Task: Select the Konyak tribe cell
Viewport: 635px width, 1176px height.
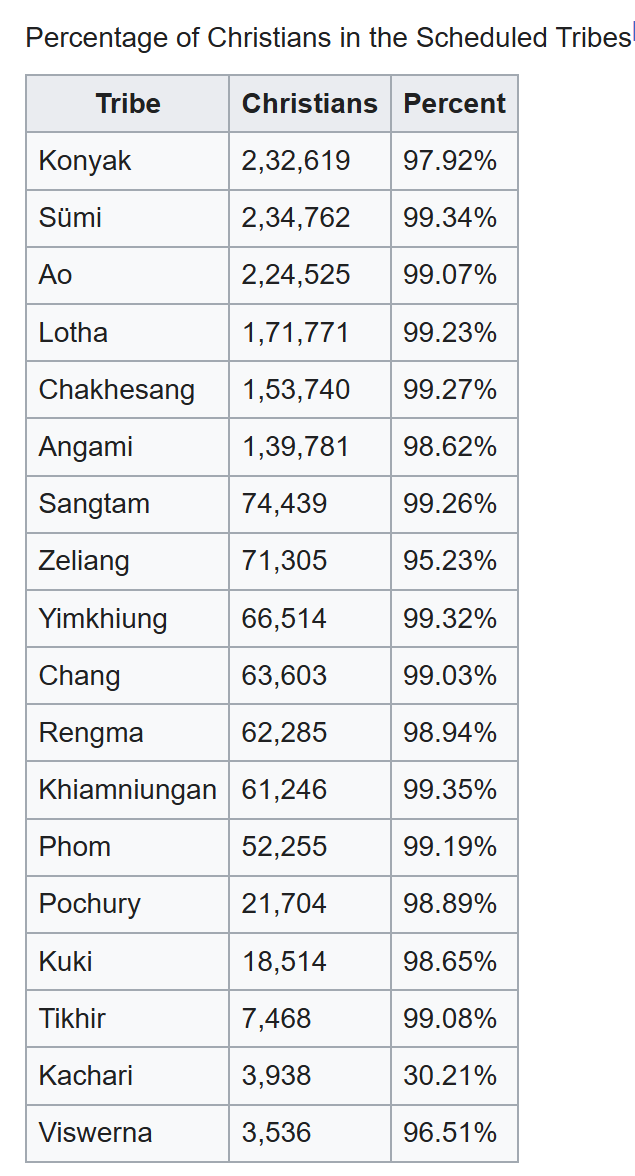Action: (85, 161)
